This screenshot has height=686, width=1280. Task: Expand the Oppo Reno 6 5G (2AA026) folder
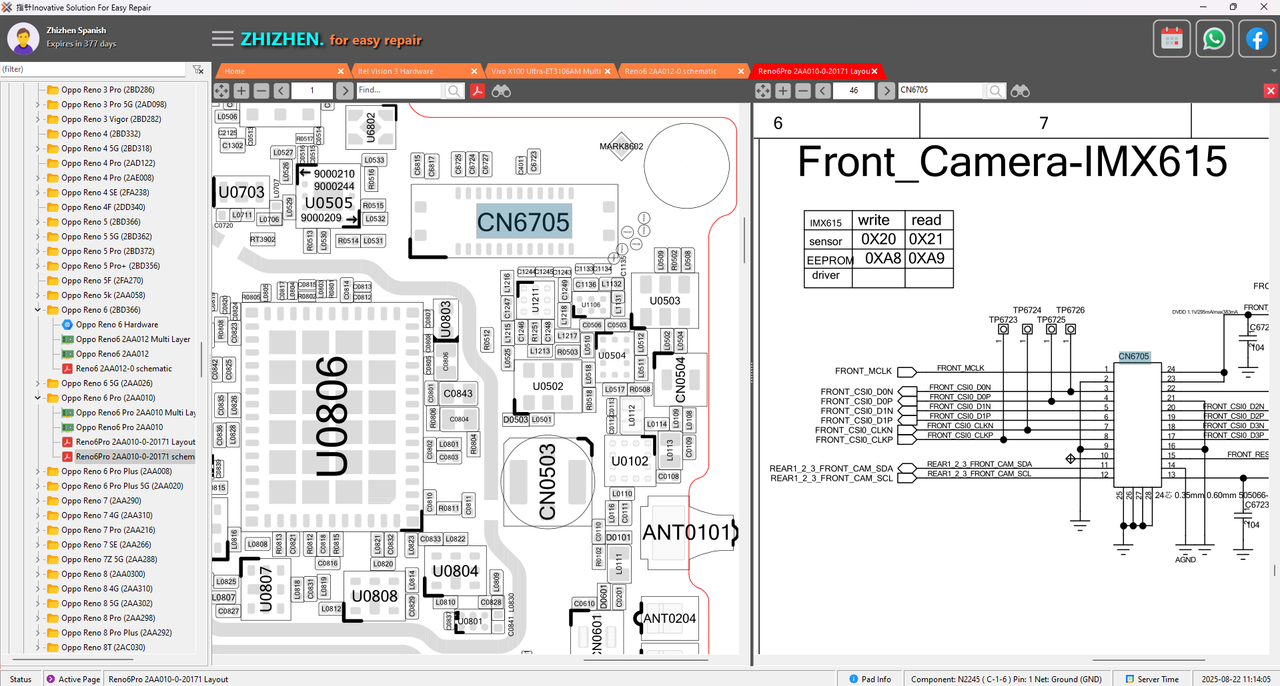coord(39,383)
